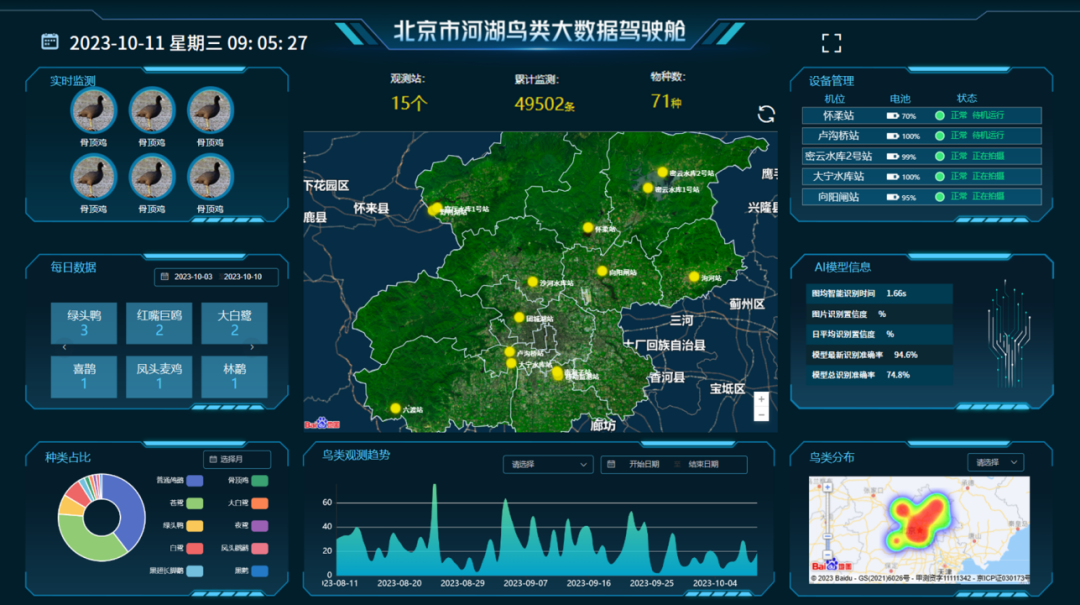This screenshot has height=605, width=1080.
Task: Click the first 骨顶鸡 bird thumbnail
Action: (x=93, y=111)
